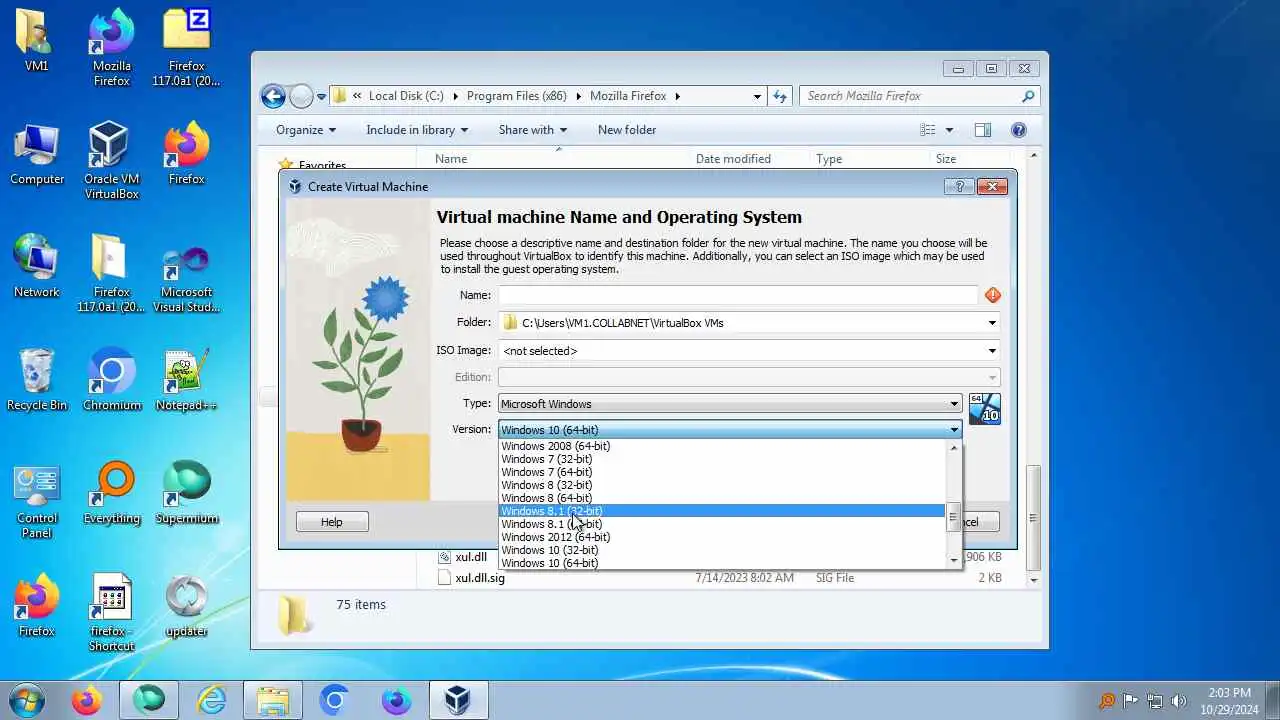1280x720 pixels.
Task: Open the Windows Start menu
Action: [26, 700]
